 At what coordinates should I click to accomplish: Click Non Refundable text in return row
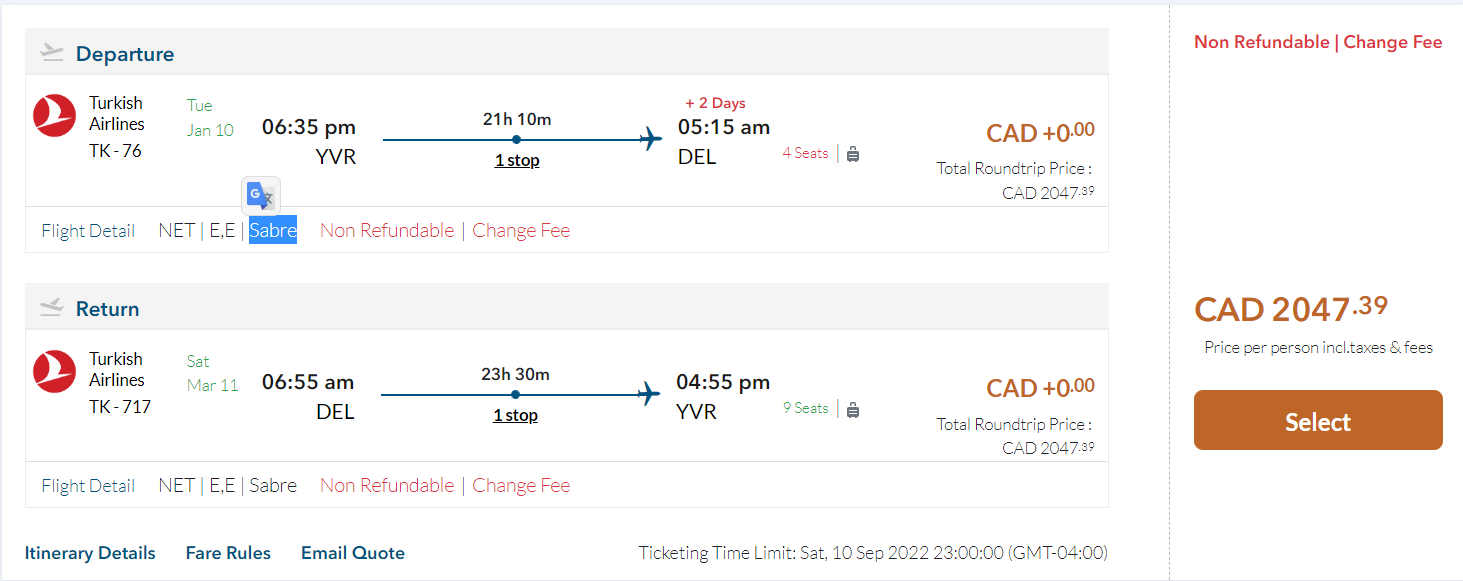[387, 486]
